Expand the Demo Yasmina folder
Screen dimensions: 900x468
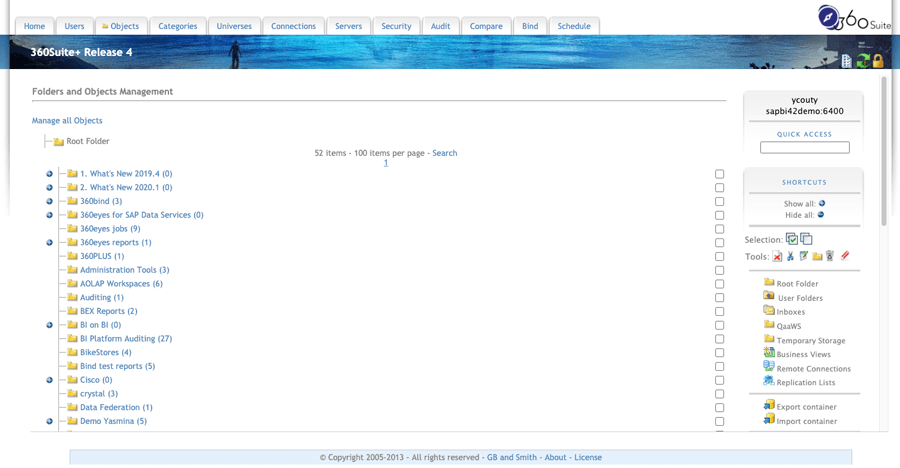pyautogui.click(x=49, y=421)
